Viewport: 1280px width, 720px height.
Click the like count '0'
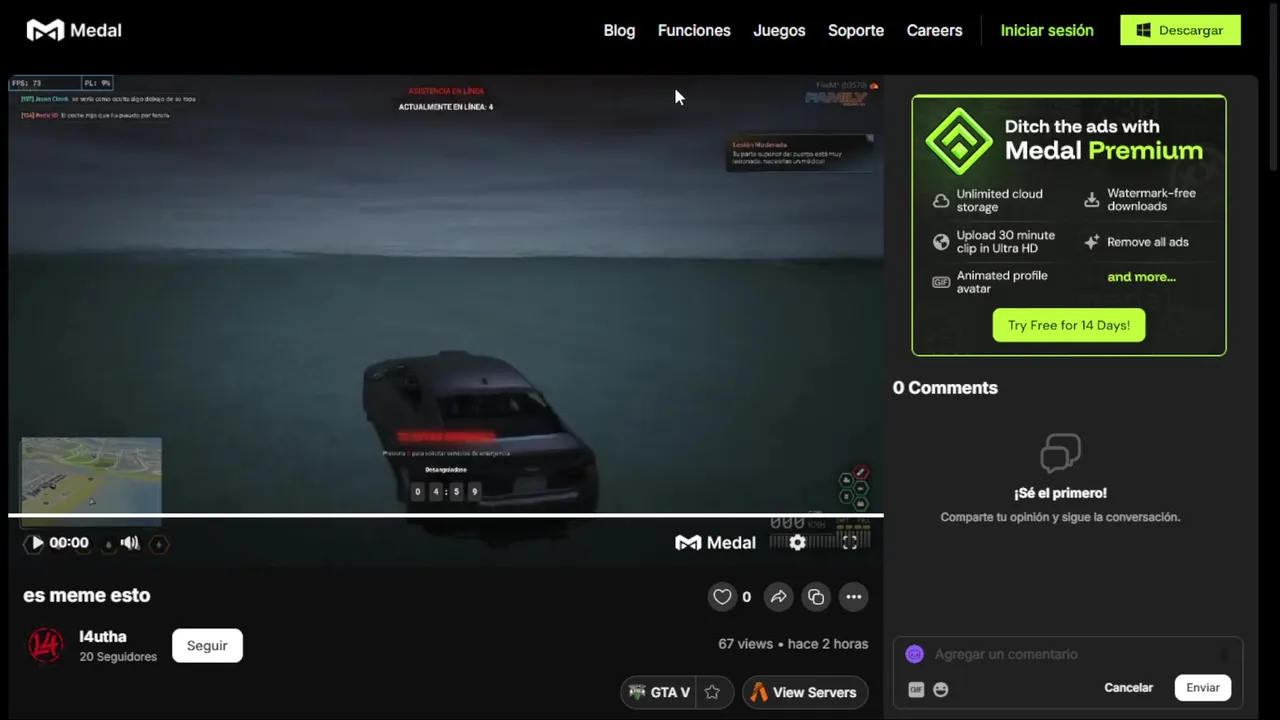pos(746,597)
